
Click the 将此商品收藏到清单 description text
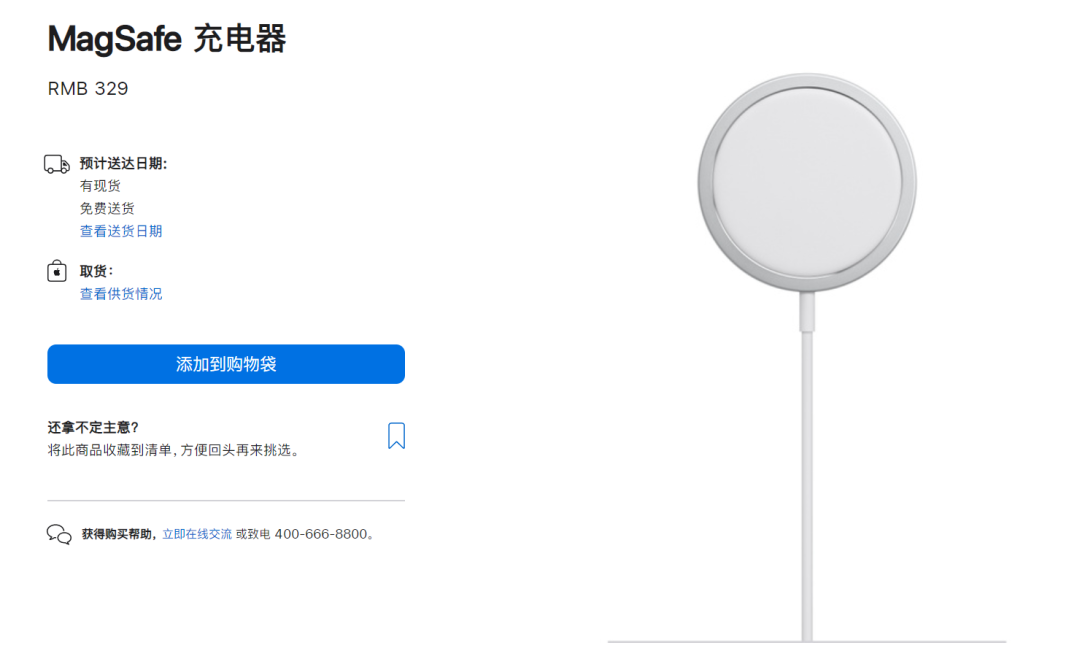pyautogui.click(x=173, y=450)
